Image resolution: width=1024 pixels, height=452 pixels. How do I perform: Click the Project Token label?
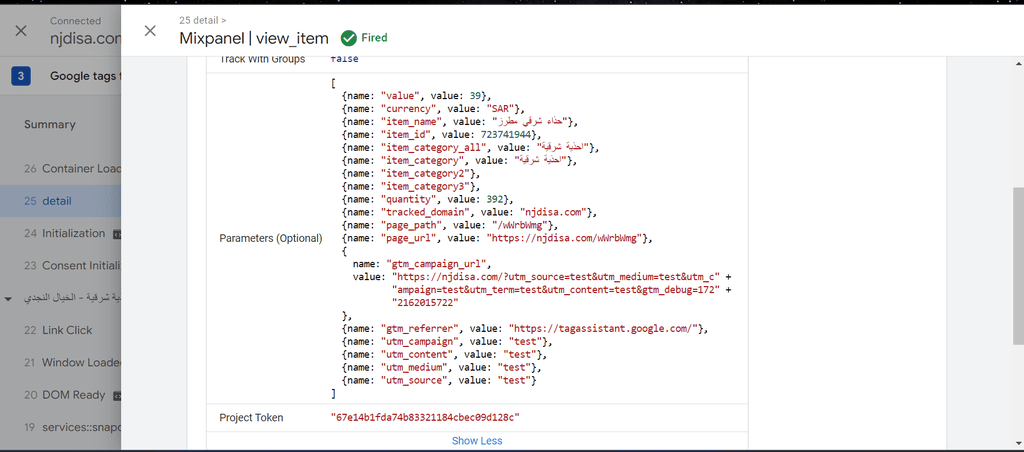tap(251, 417)
